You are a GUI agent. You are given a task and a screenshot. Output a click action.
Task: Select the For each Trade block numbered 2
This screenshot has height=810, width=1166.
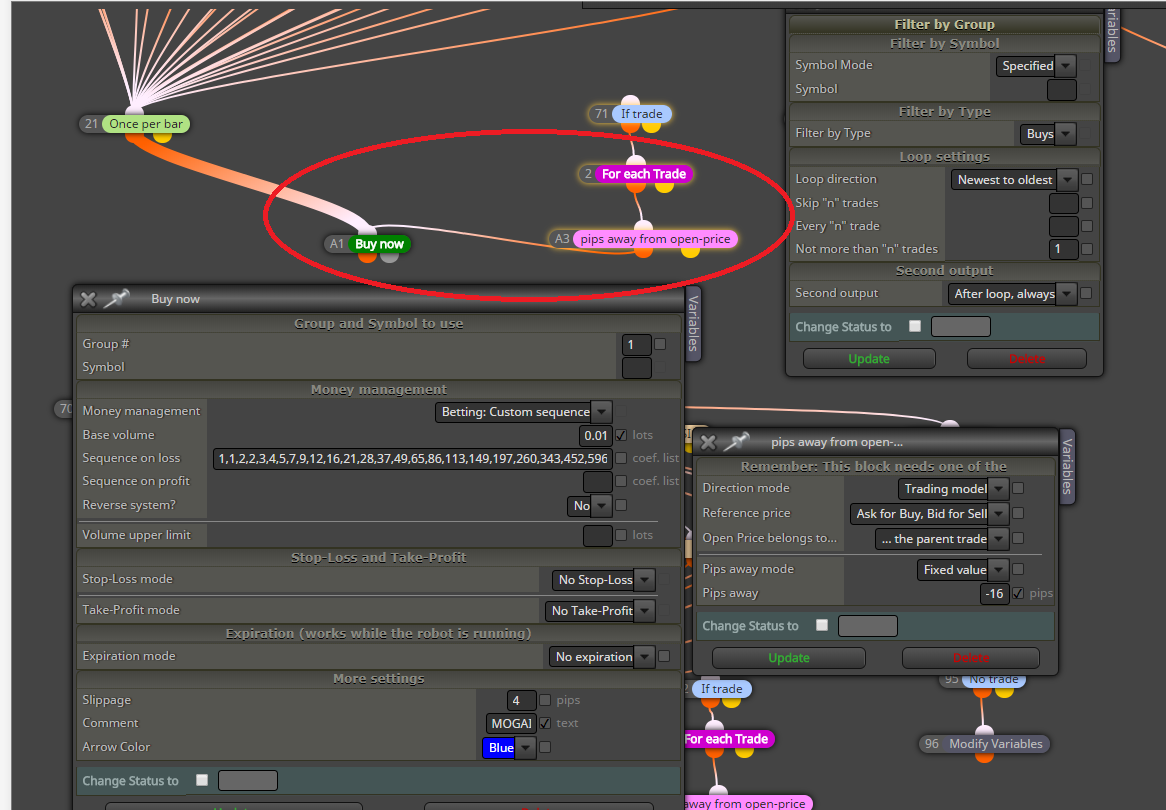(x=644, y=174)
